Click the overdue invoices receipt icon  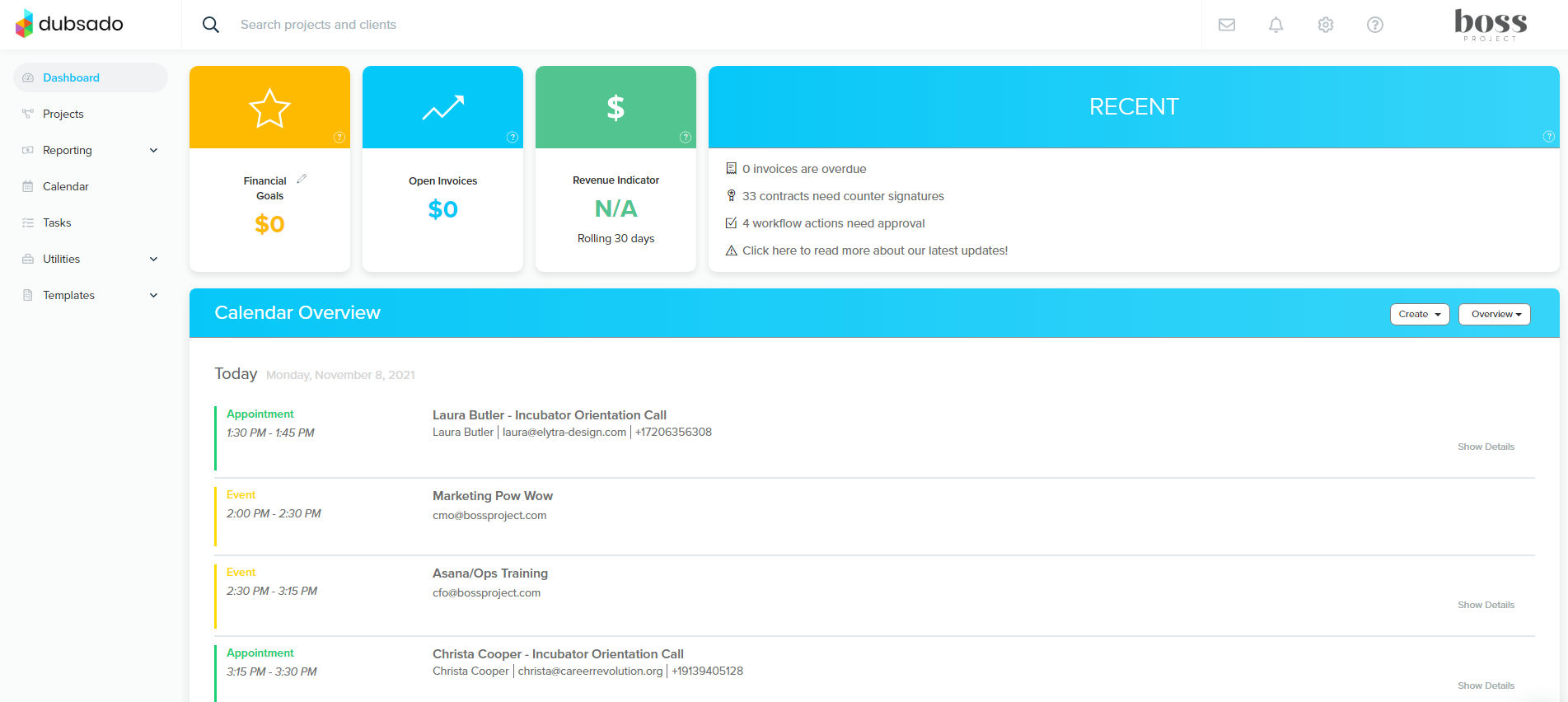(x=731, y=168)
